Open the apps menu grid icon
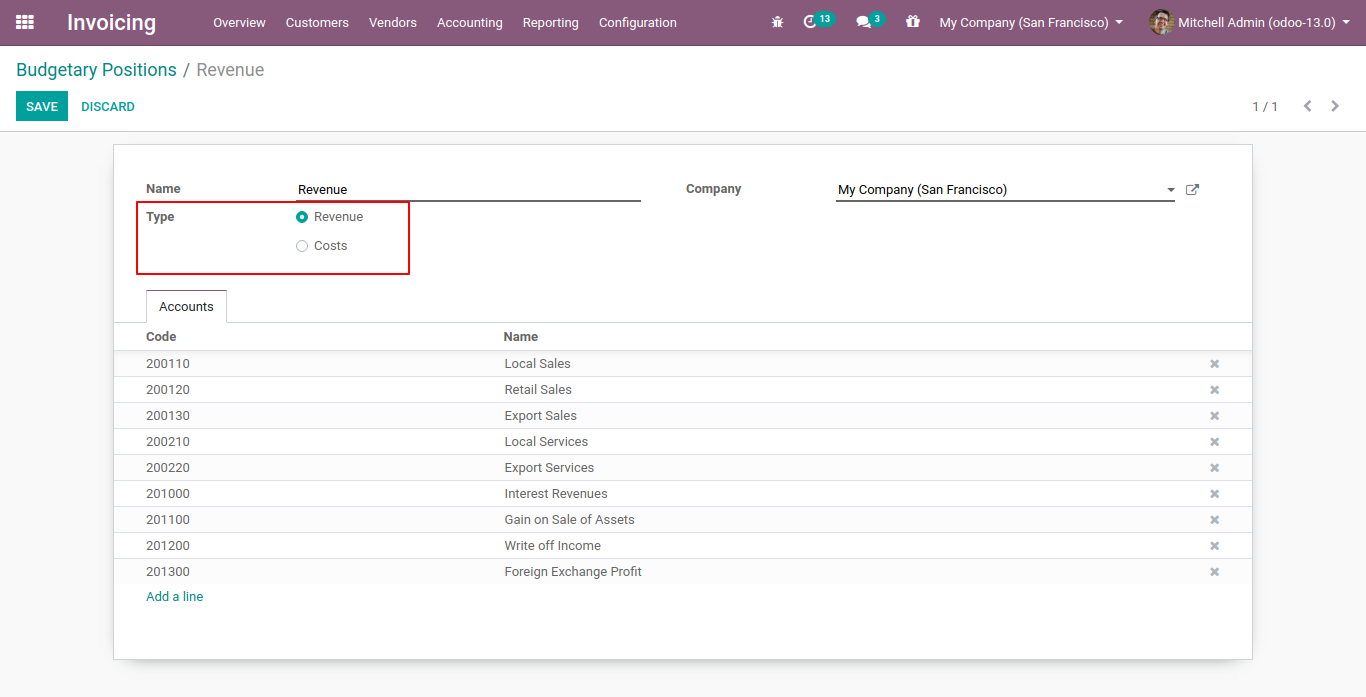1366x697 pixels. pos(24,22)
